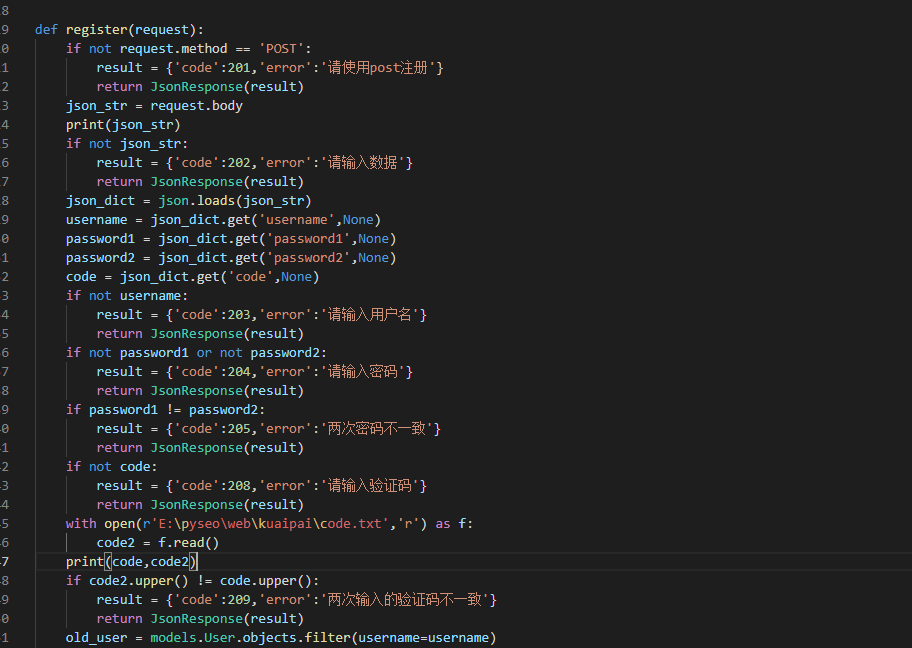Click 'return JsonResponse(result)' below the 209 result
Screen dimensions: 912x648
coord(200,619)
